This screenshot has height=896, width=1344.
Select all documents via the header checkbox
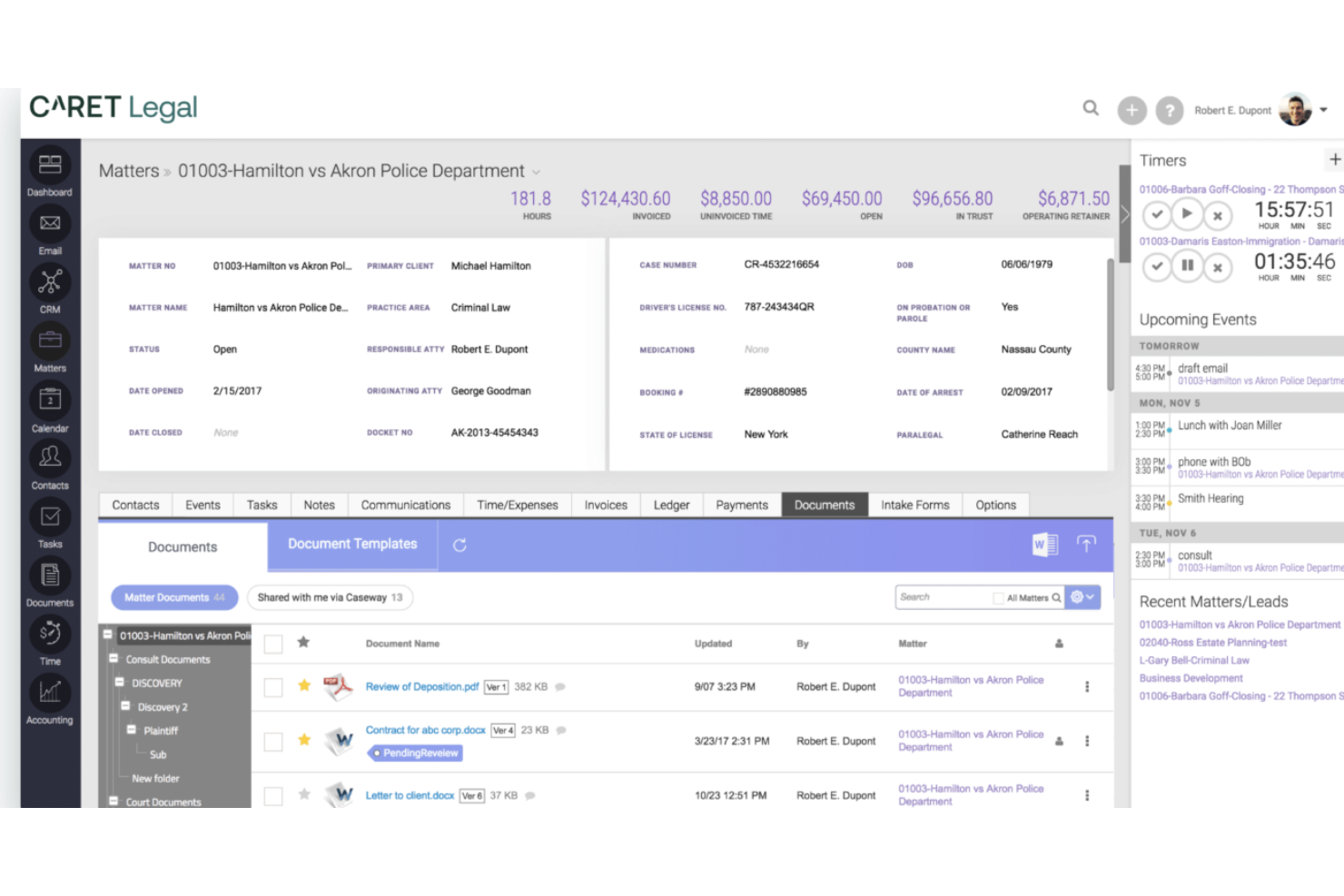[x=272, y=643]
